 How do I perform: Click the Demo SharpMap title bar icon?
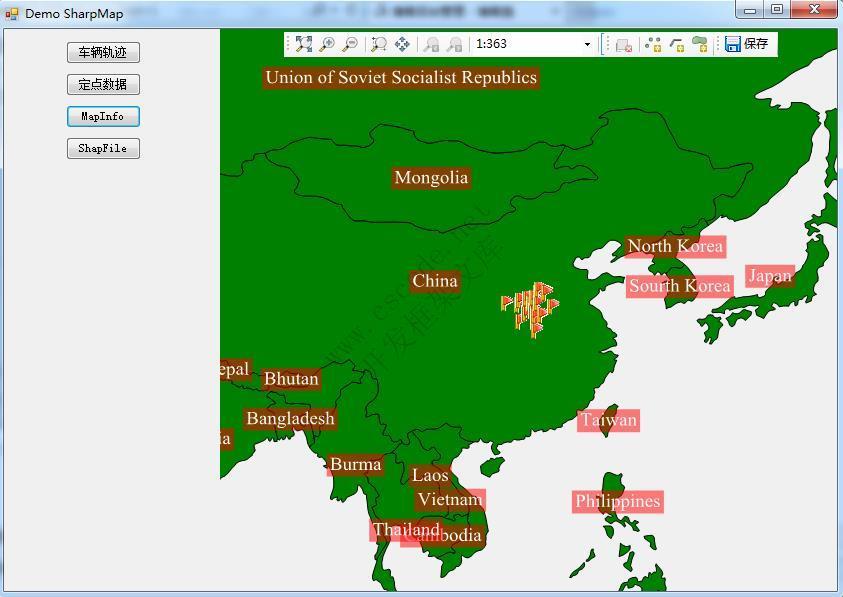[10, 11]
